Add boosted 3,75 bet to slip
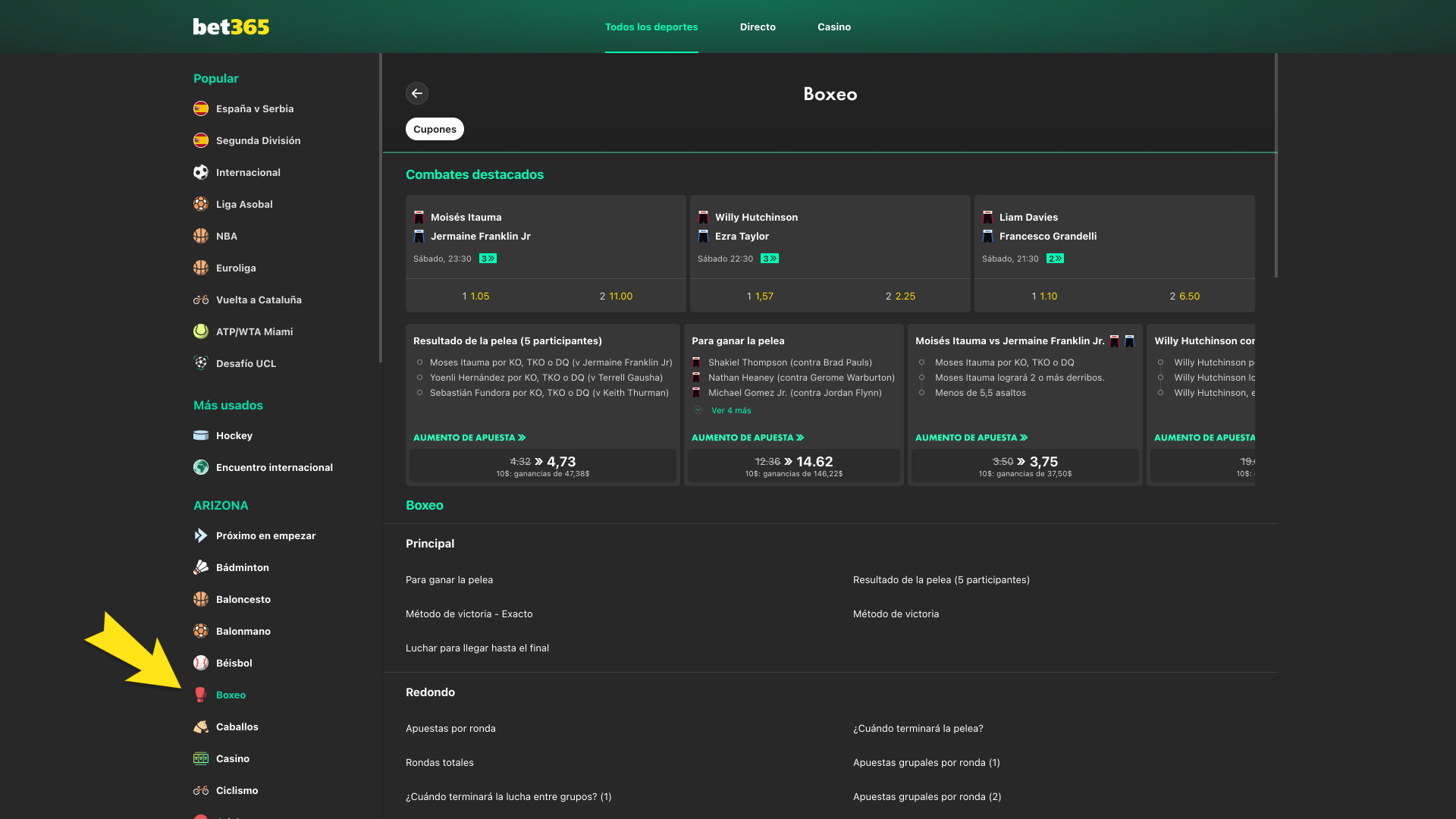 click(1025, 466)
